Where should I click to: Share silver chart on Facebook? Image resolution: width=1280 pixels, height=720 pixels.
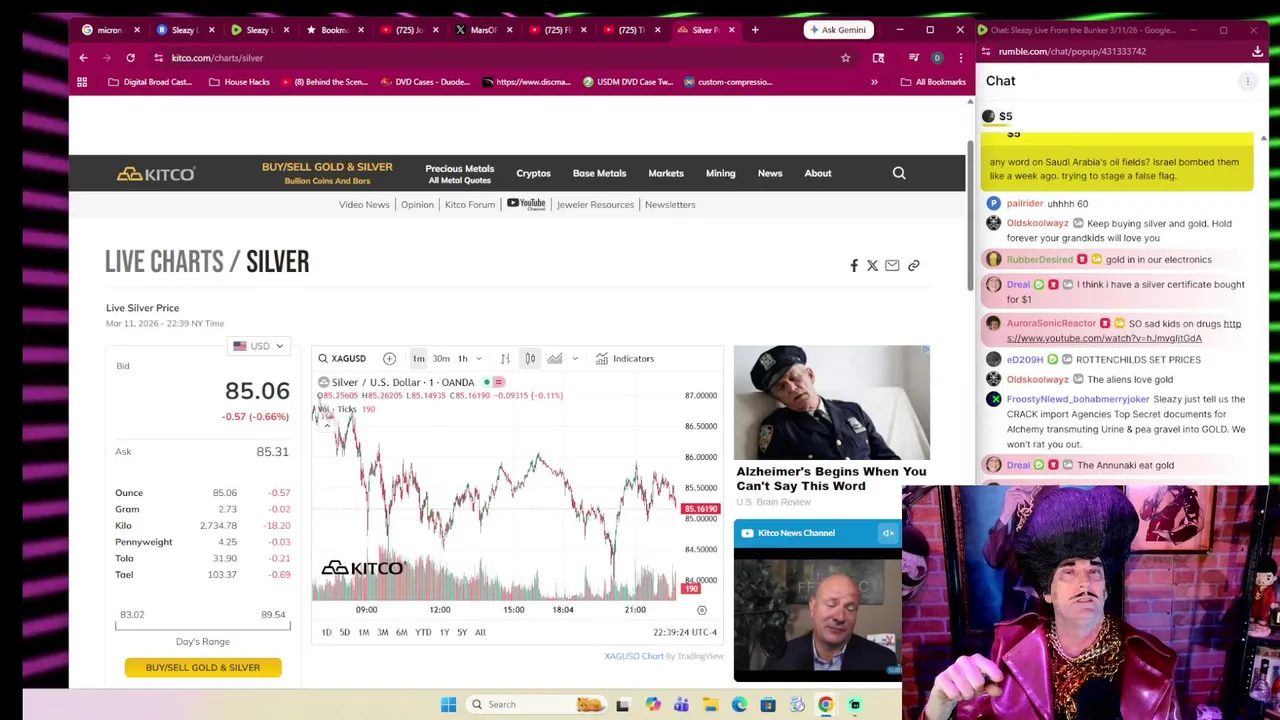(x=854, y=265)
